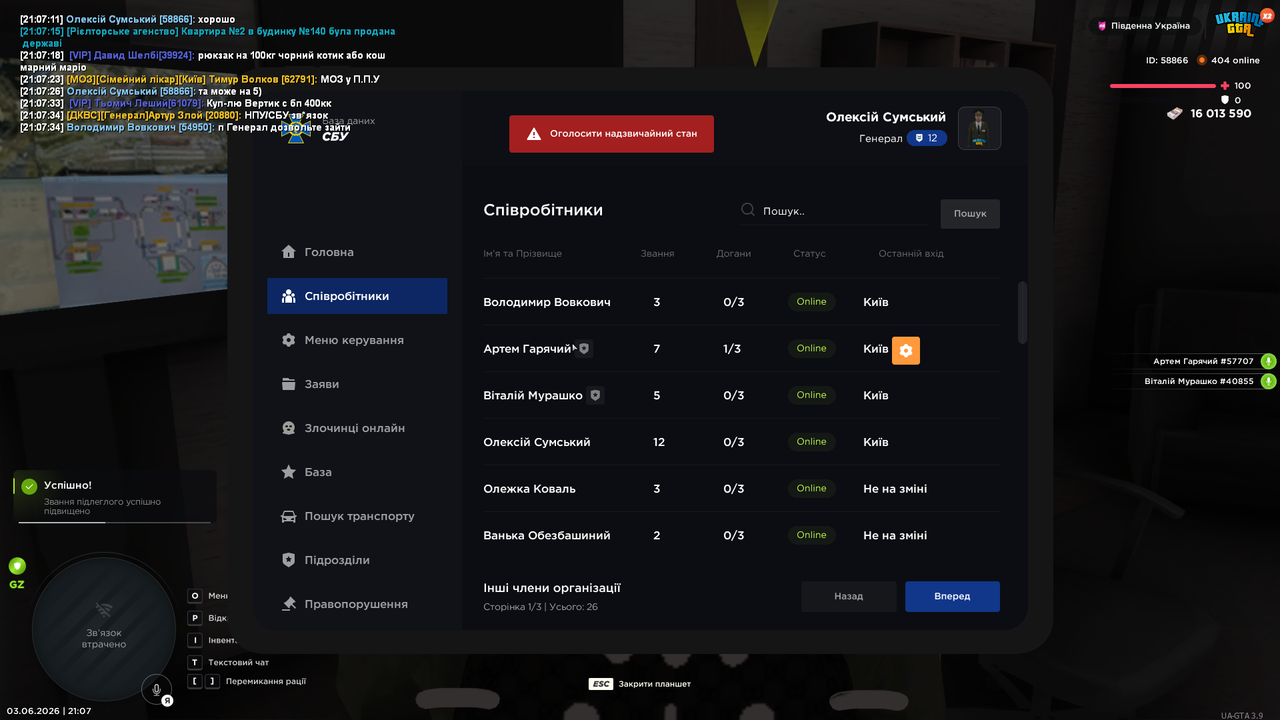Click the green success checkmark icon
The height and width of the screenshot is (720, 1280).
pos(29,486)
